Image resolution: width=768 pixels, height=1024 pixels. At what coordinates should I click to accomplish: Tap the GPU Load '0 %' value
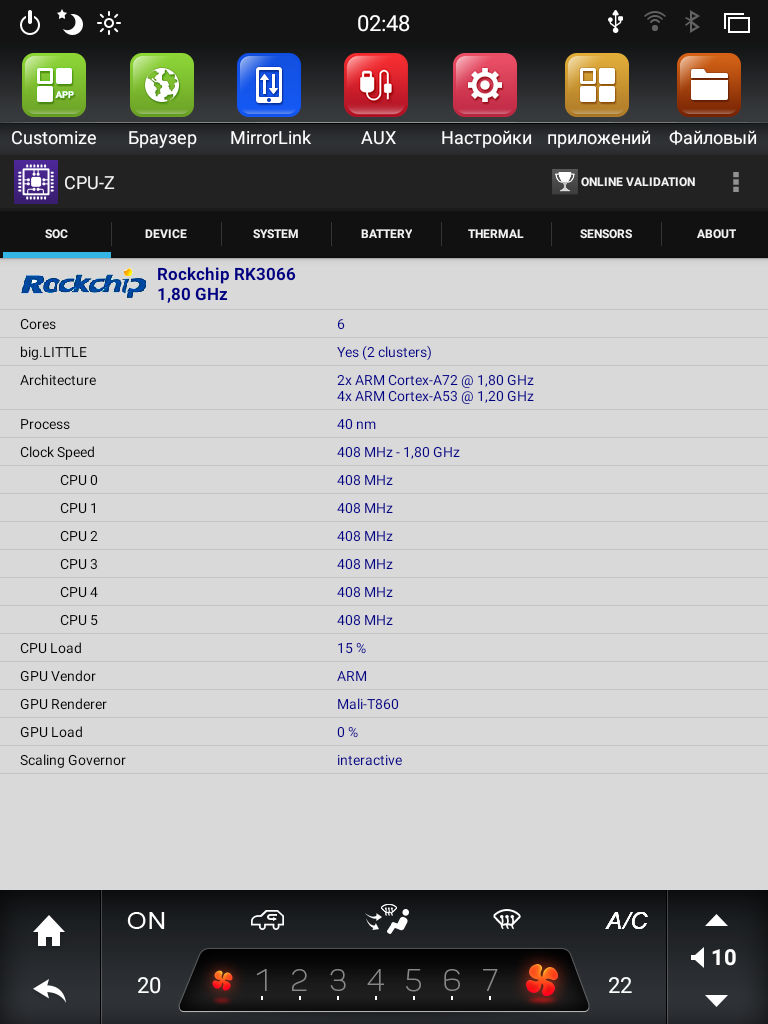pos(347,732)
